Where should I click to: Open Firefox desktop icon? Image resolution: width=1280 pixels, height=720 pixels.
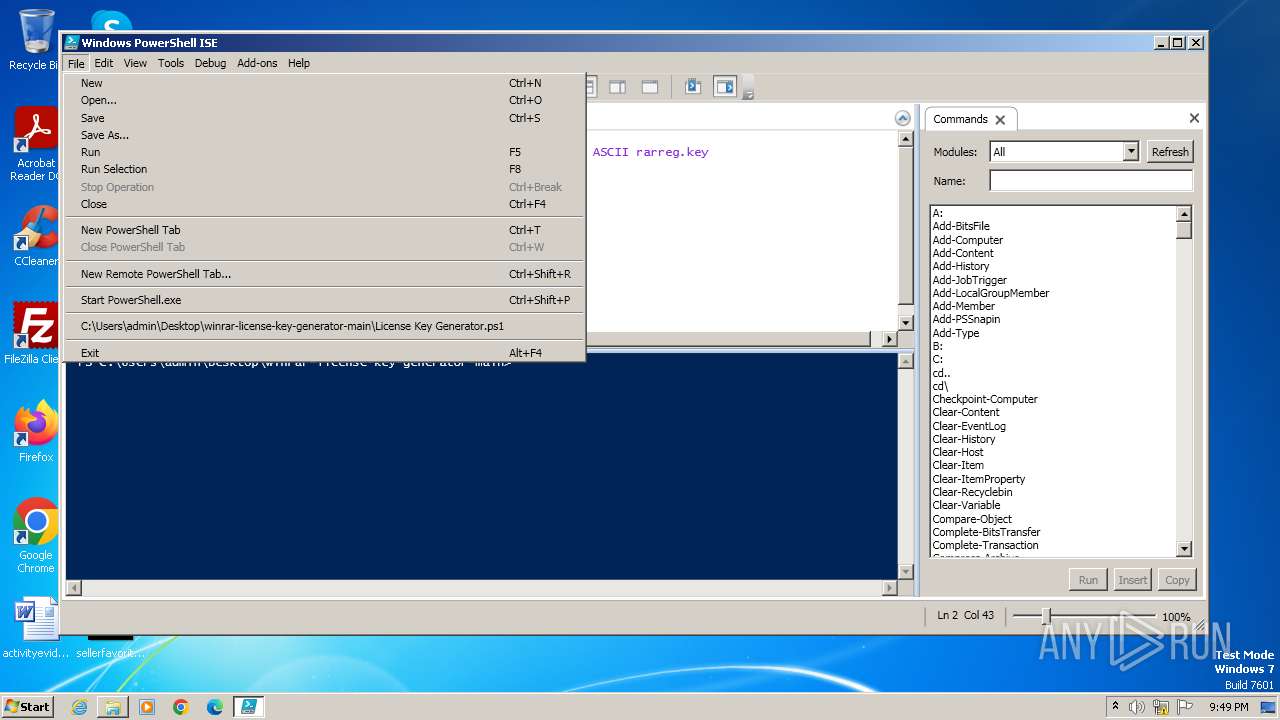tap(36, 432)
